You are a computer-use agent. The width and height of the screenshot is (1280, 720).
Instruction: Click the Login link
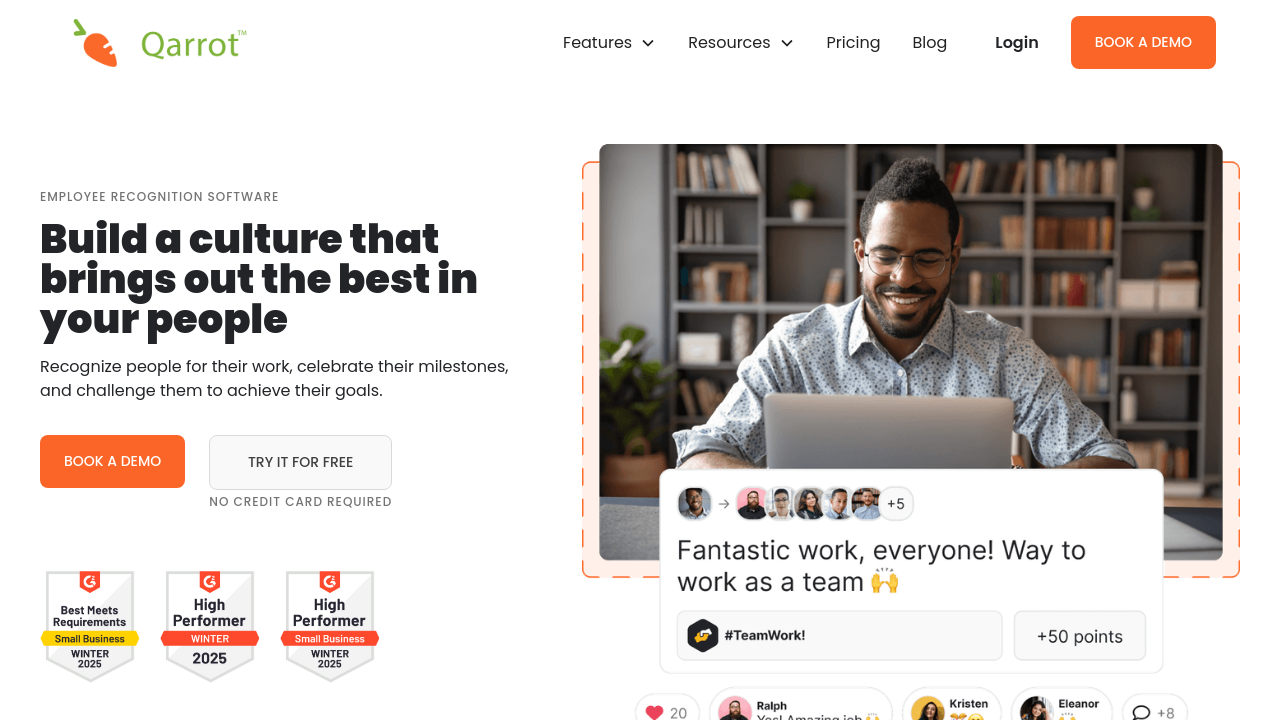click(x=1016, y=42)
